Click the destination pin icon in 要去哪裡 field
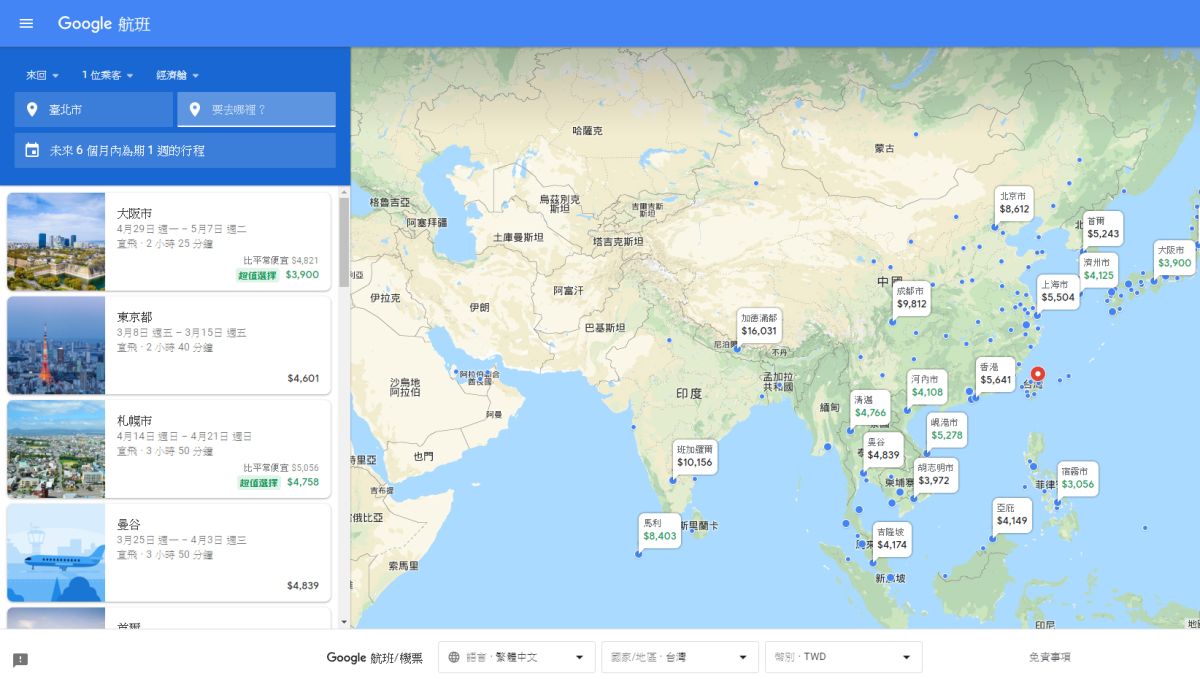Viewport: 1200px width, 679px height. coord(196,109)
